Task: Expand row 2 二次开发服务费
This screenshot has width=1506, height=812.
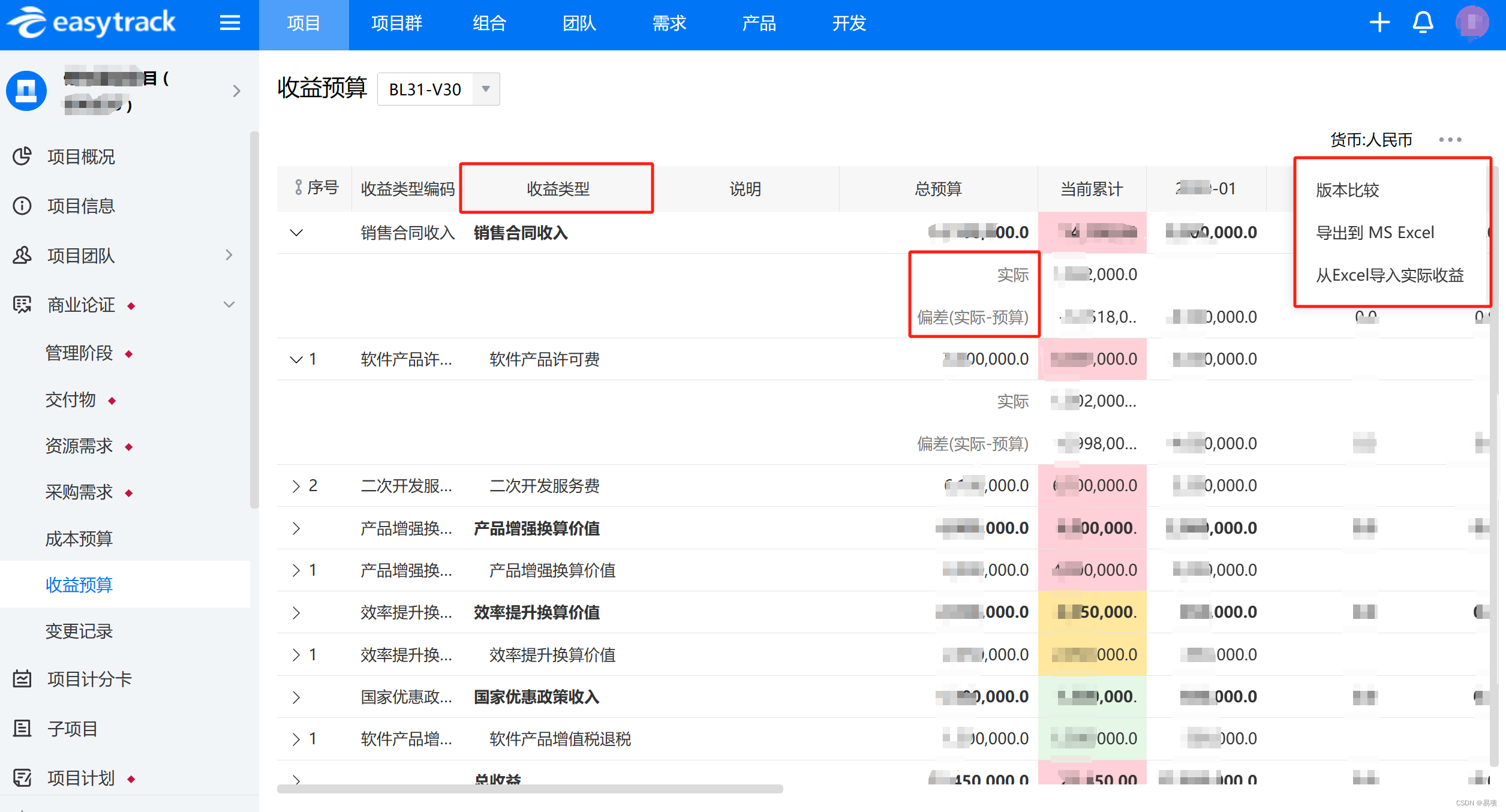Action: [296, 486]
